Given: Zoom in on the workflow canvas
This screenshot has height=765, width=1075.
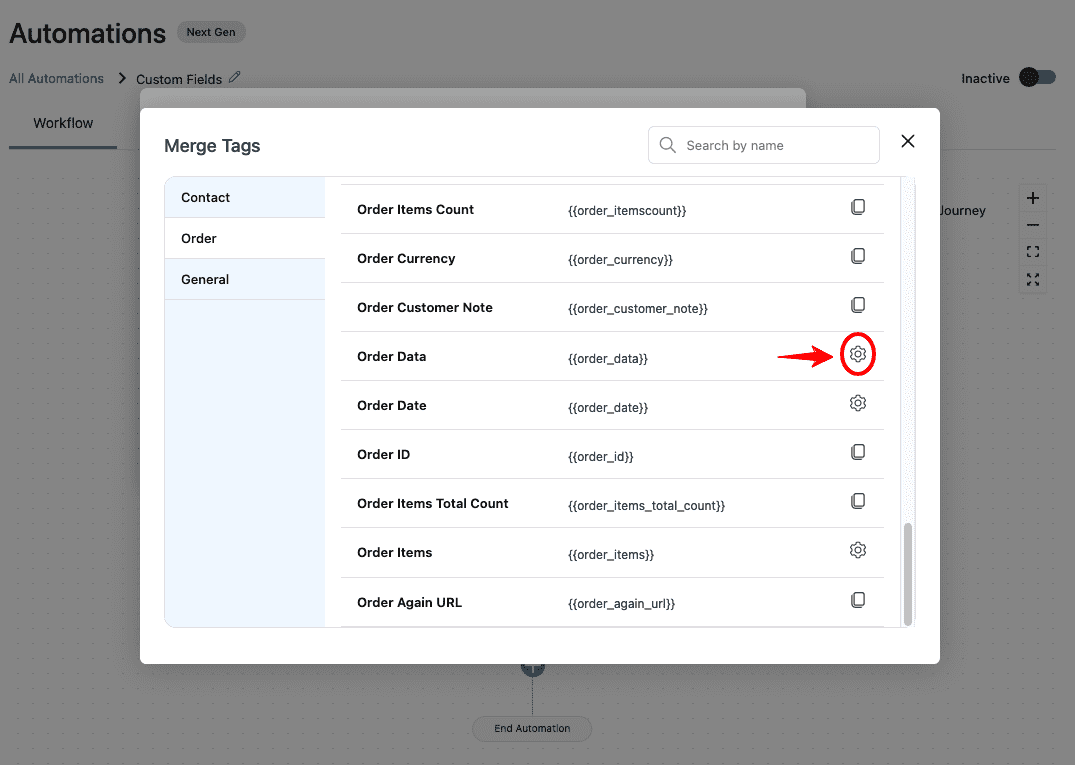Looking at the screenshot, I should 1033,197.
